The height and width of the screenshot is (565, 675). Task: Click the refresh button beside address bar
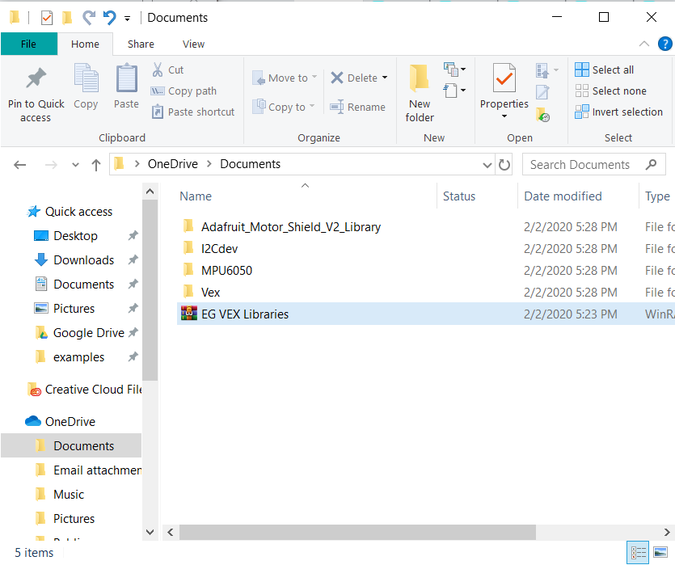pos(504,165)
